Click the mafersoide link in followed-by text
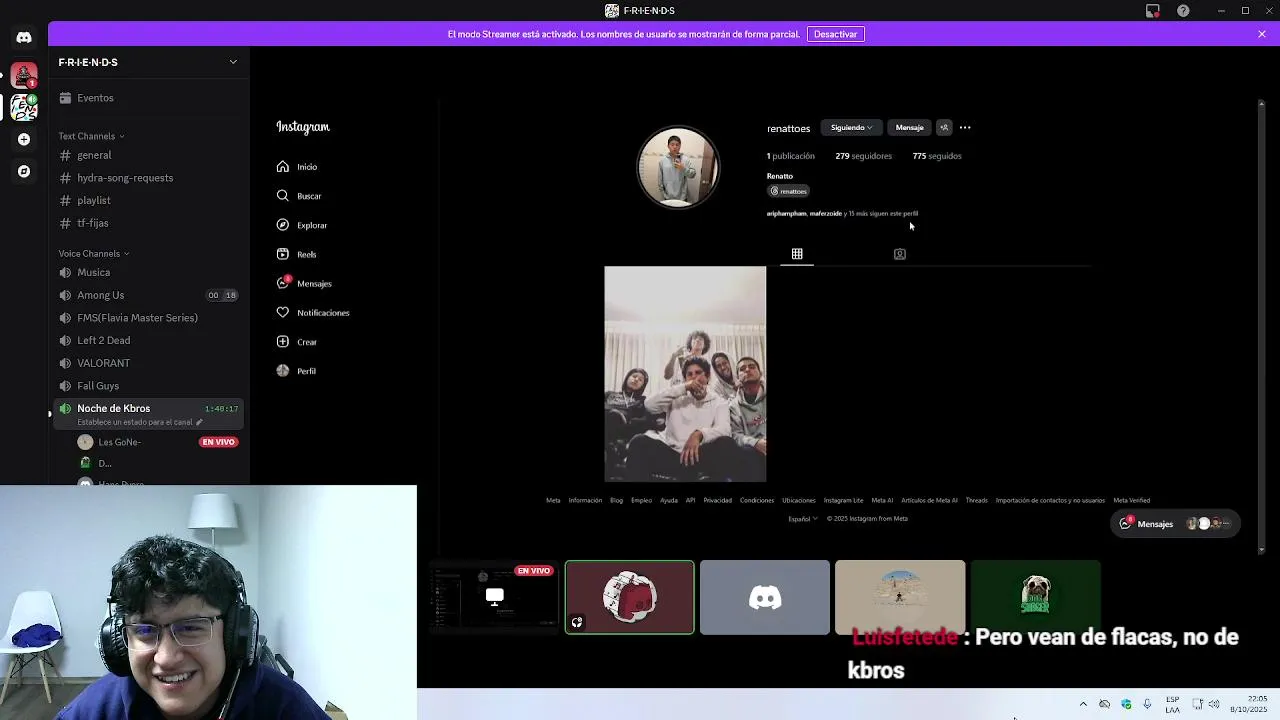This screenshot has width=1280, height=720. 826,214
